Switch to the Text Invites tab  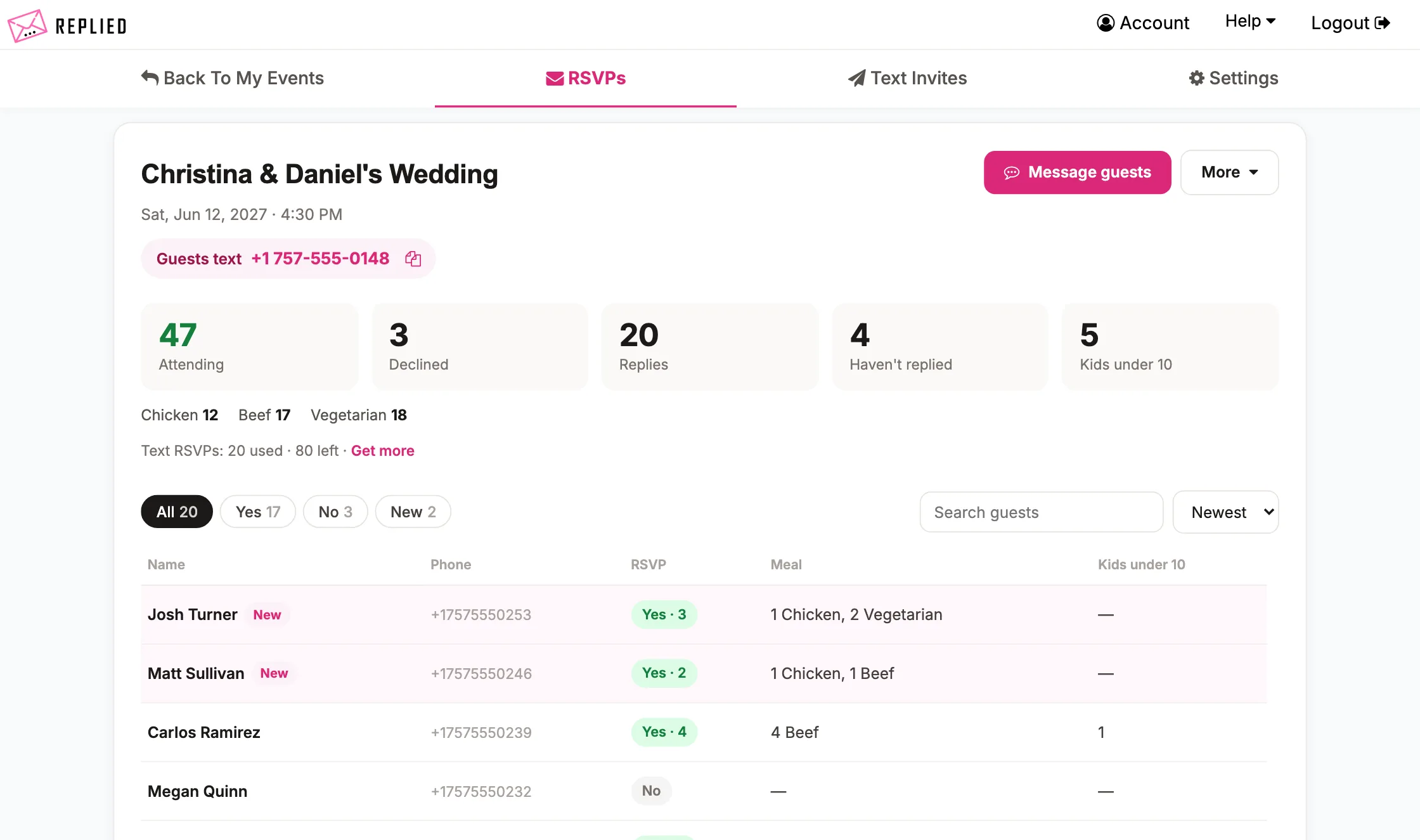pyautogui.click(x=907, y=78)
